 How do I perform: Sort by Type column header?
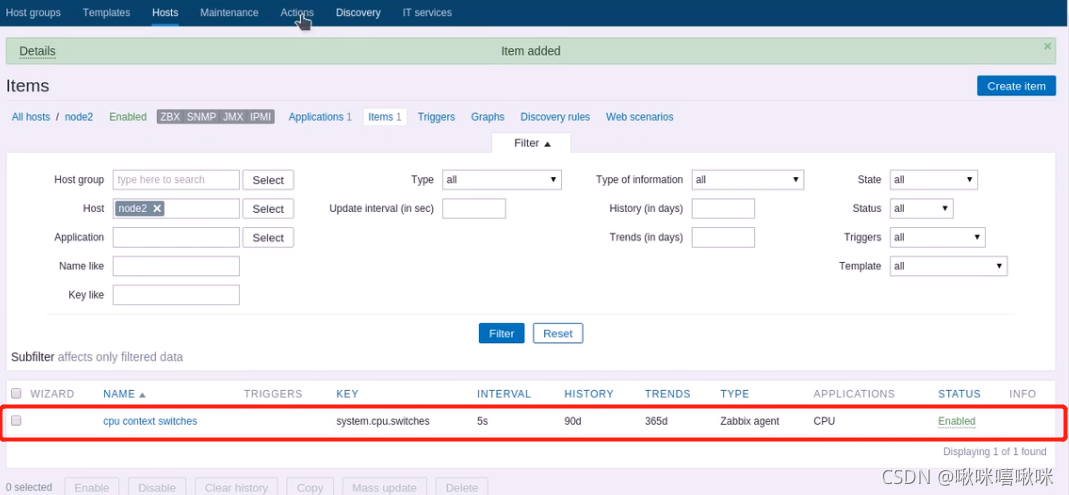[734, 393]
